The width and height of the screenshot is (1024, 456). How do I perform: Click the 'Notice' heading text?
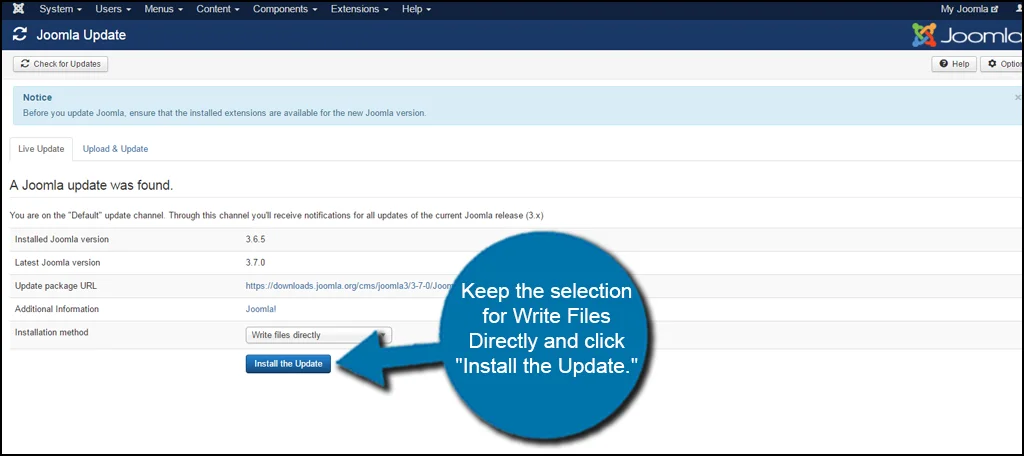pos(37,97)
